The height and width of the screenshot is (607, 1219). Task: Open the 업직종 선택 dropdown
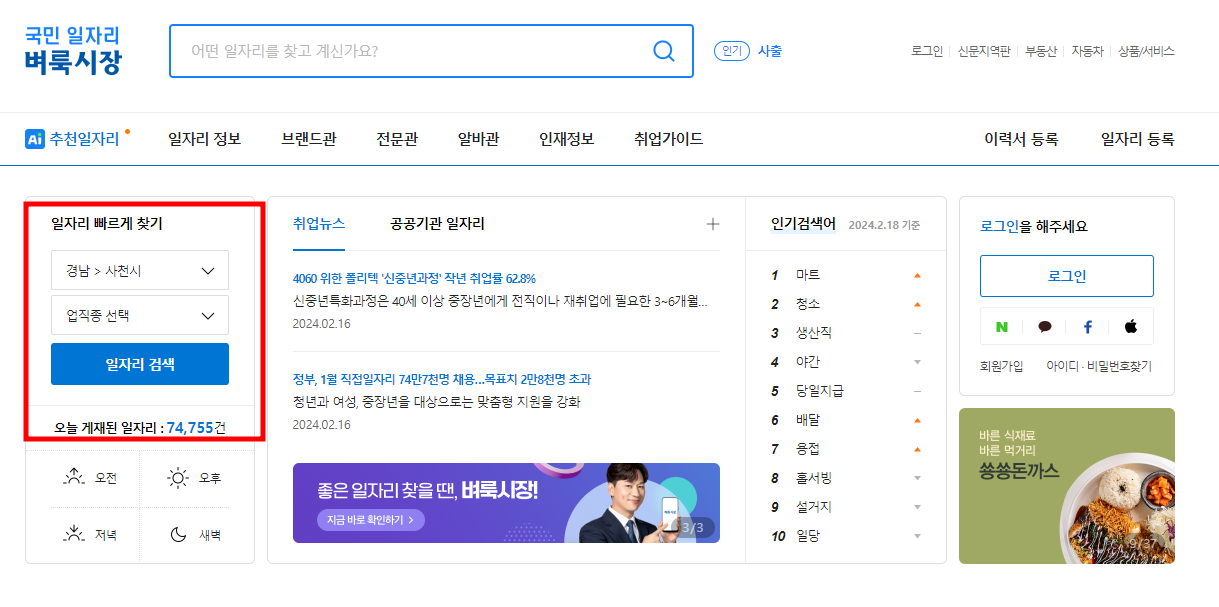click(140, 315)
